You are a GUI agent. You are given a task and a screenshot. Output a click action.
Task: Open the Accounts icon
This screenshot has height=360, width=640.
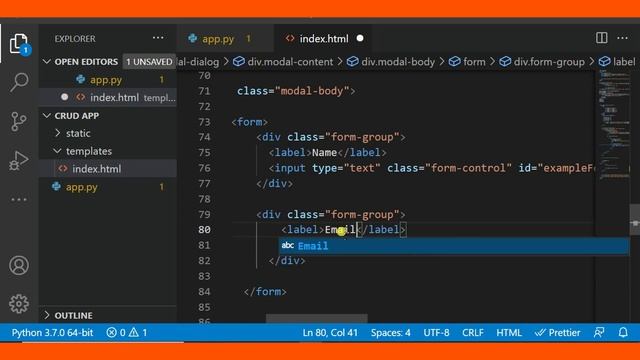coord(19,265)
